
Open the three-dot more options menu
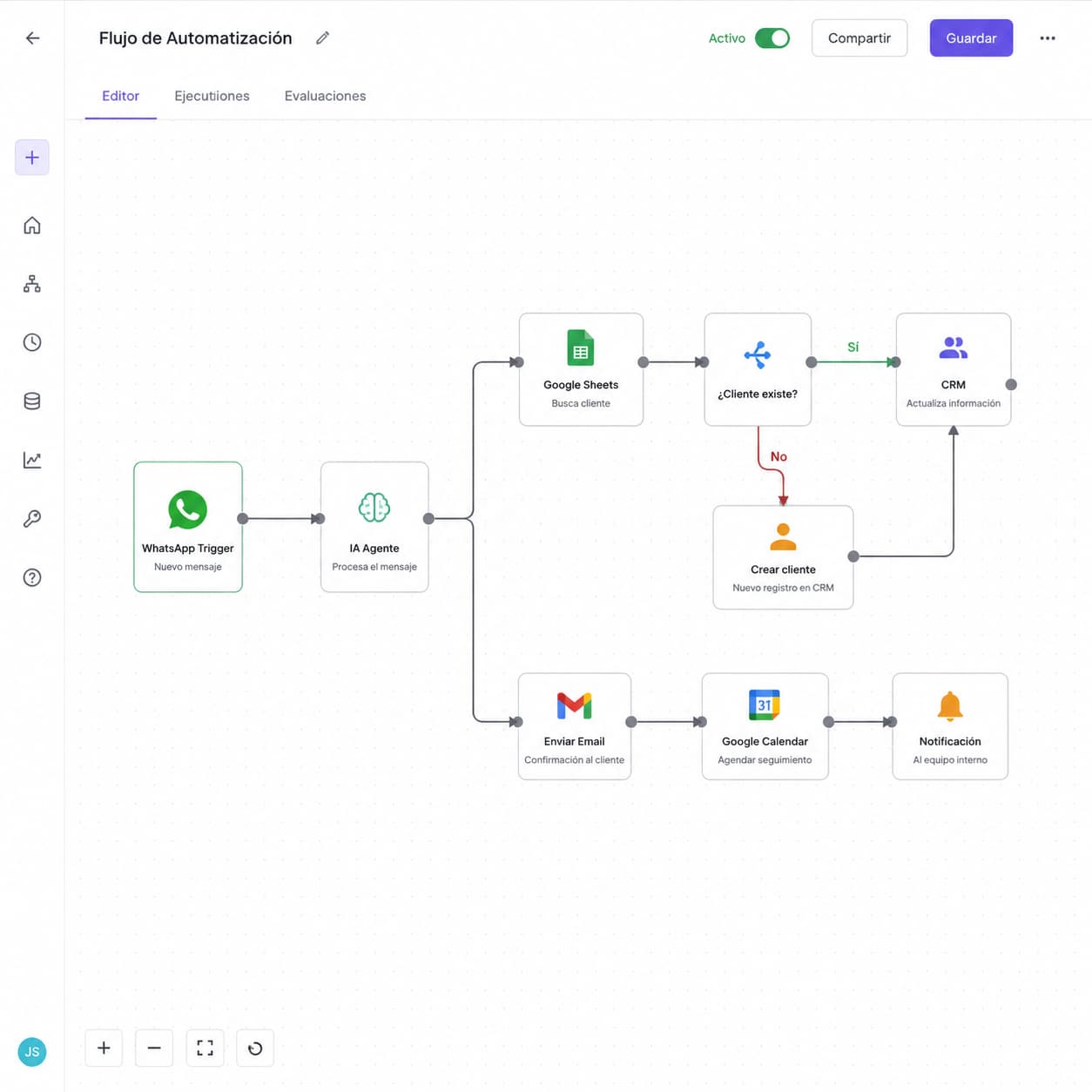click(x=1048, y=38)
